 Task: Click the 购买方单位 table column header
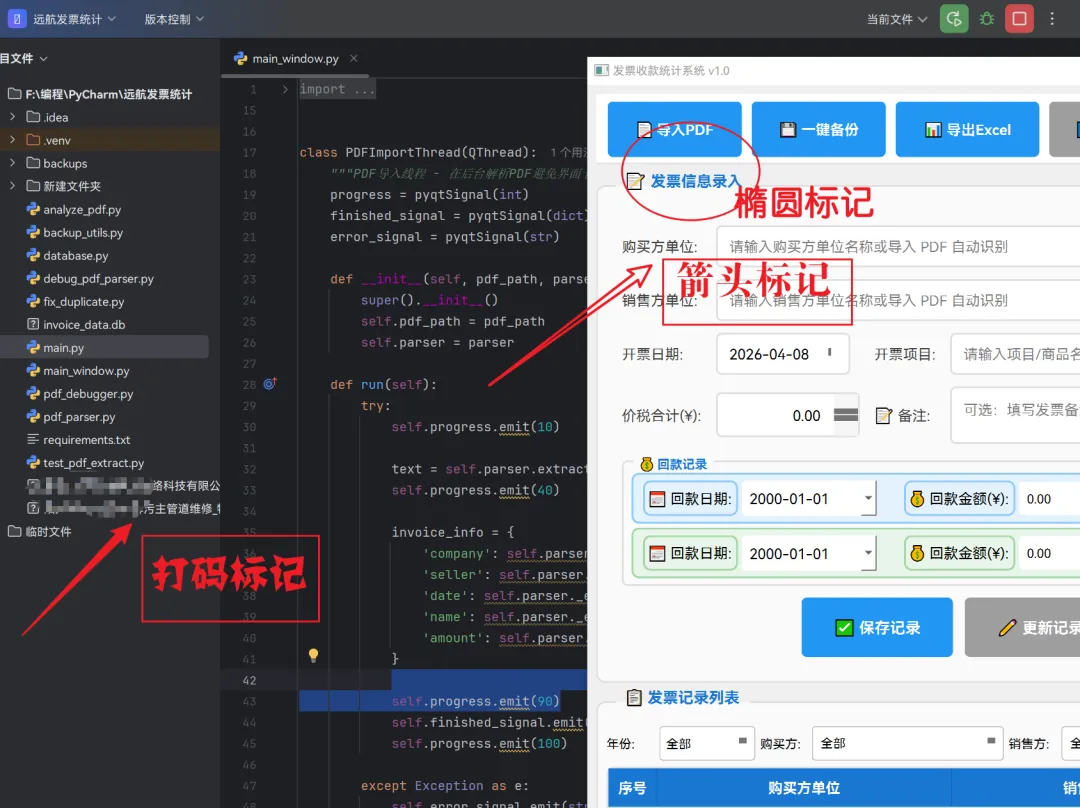(x=804, y=788)
